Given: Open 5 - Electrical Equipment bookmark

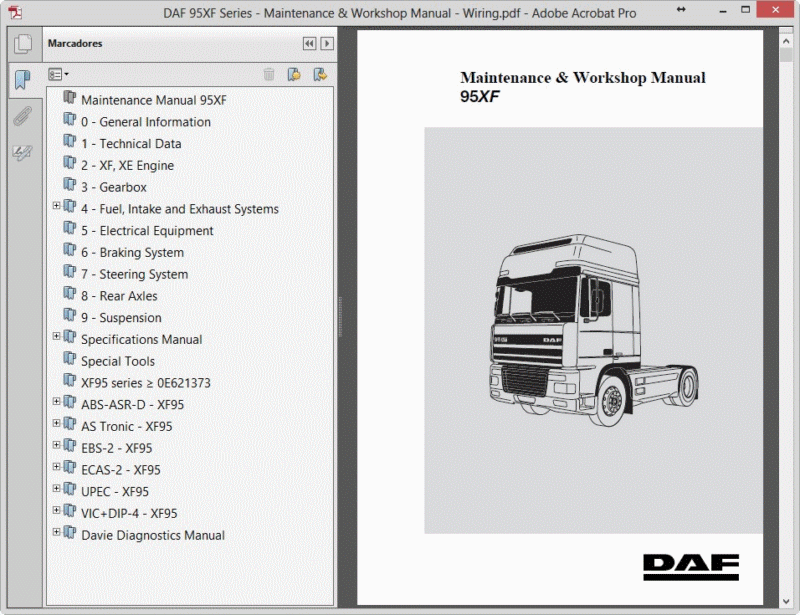Looking at the screenshot, I should (147, 231).
